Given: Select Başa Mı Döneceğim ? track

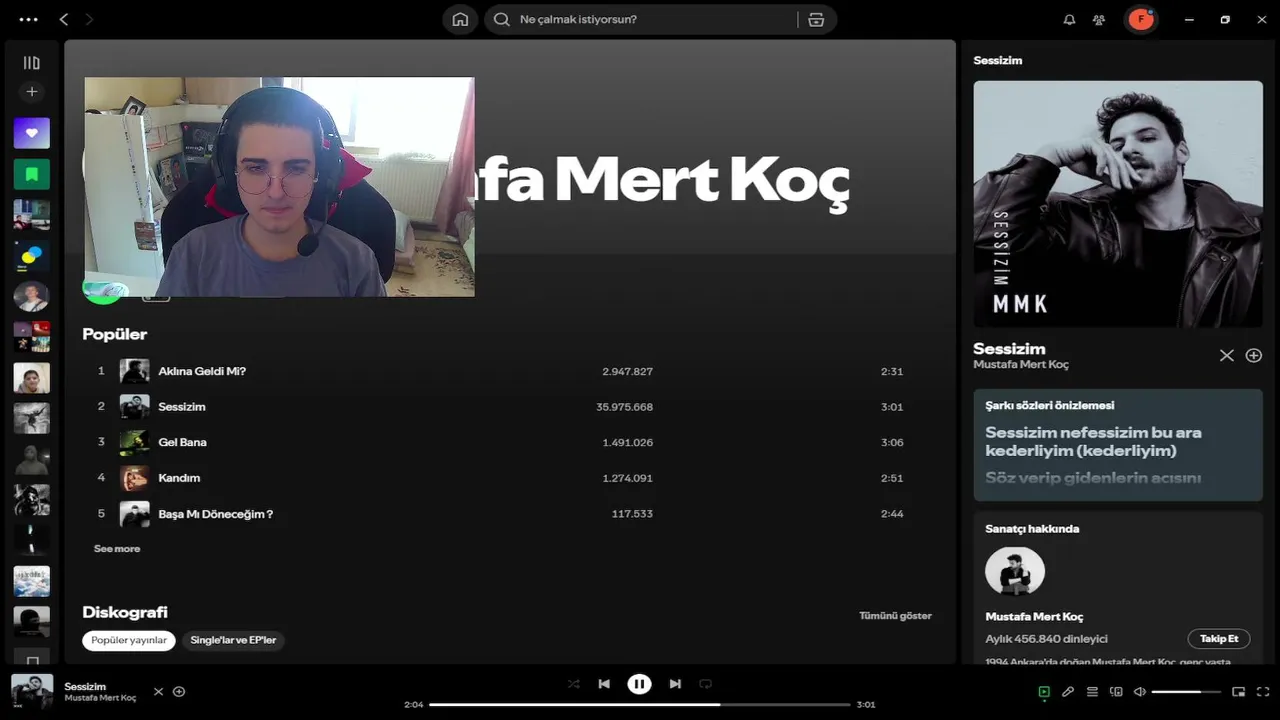Looking at the screenshot, I should click(x=508, y=514).
